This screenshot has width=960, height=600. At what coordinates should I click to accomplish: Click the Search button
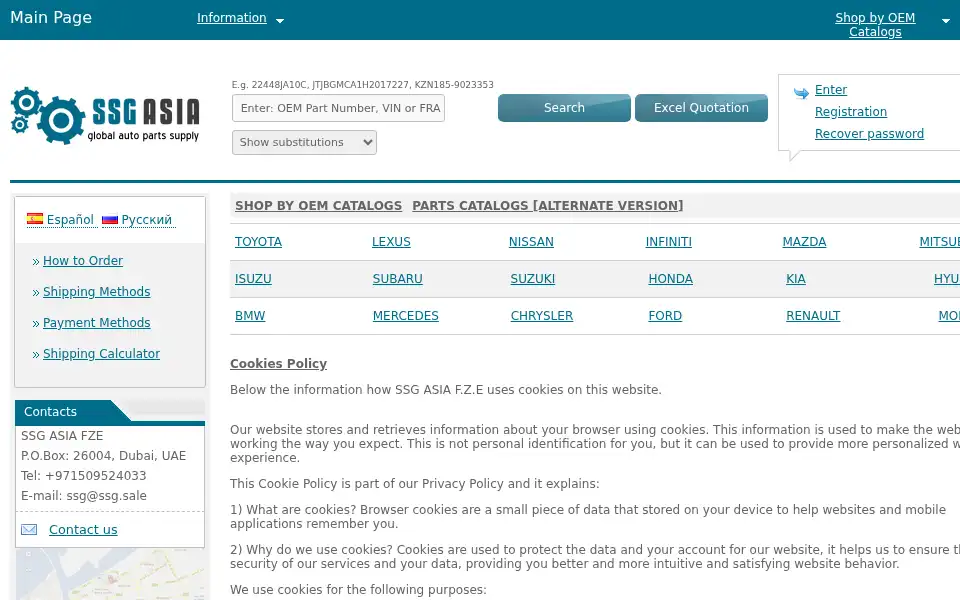pyautogui.click(x=564, y=108)
